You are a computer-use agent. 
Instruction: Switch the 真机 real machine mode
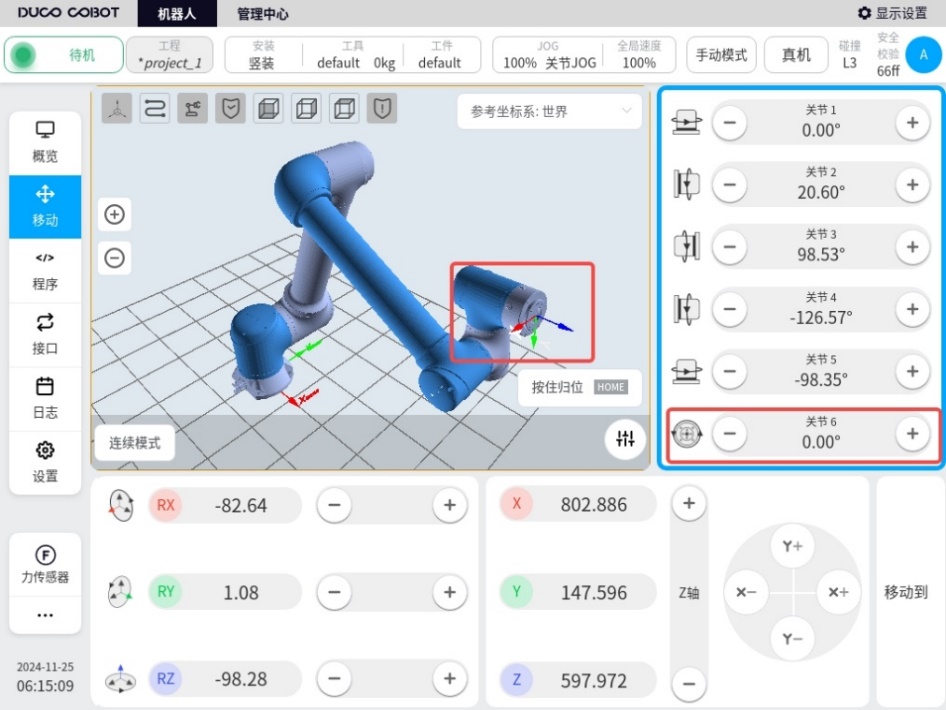[x=796, y=55]
